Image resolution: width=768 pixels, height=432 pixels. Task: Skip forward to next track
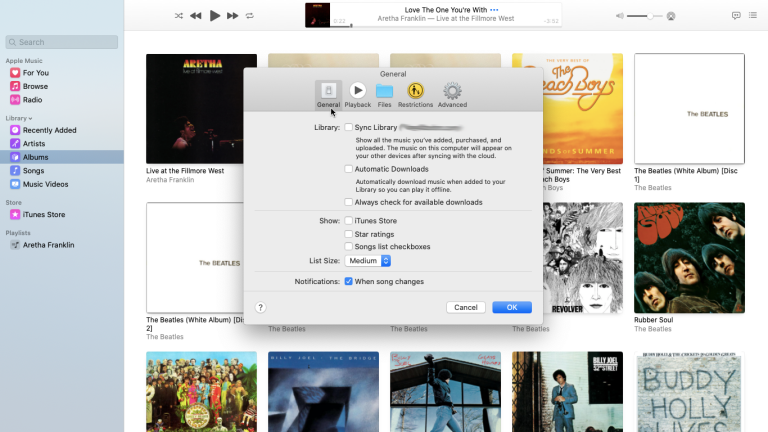233,16
